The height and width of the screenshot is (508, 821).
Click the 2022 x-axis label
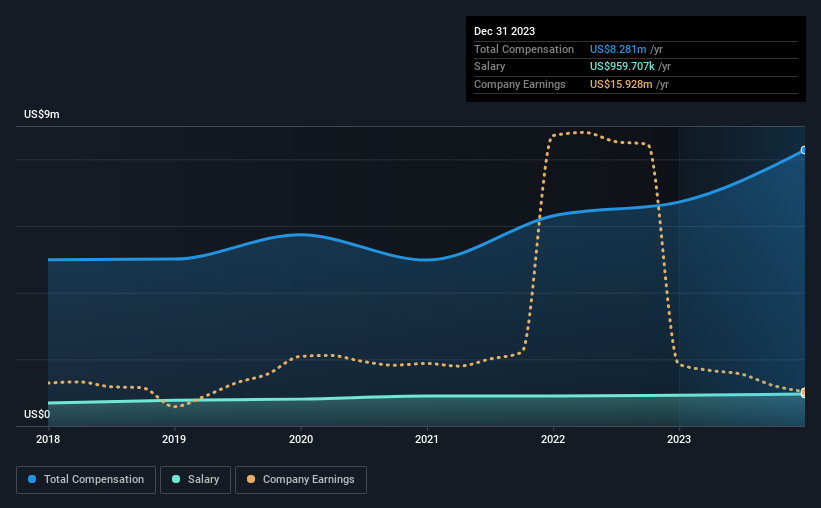click(553, 439)
